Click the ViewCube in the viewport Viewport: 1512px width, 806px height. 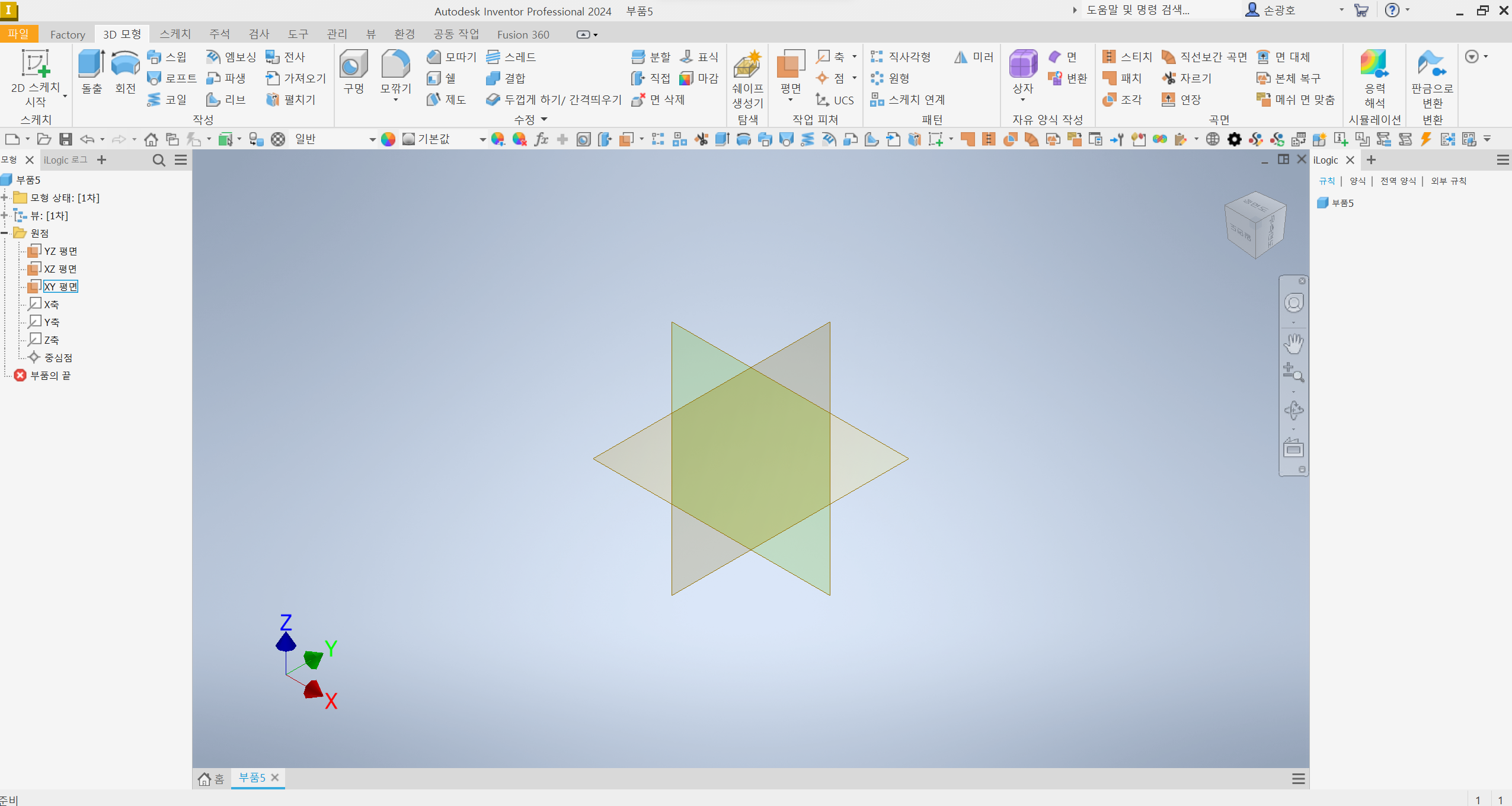click(1255, 224)
